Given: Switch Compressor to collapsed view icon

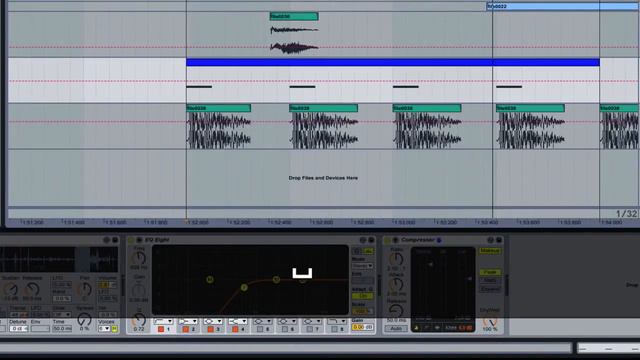Looking at the screenshot, I should (416, 327).
